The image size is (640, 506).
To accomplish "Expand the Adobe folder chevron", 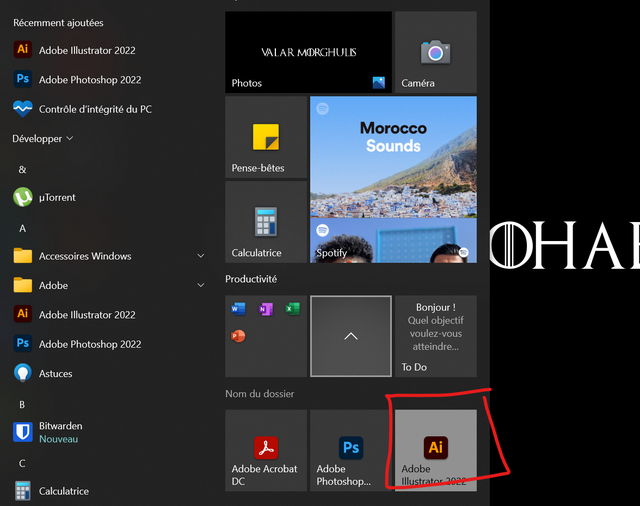I will click(x=201, y=285).
